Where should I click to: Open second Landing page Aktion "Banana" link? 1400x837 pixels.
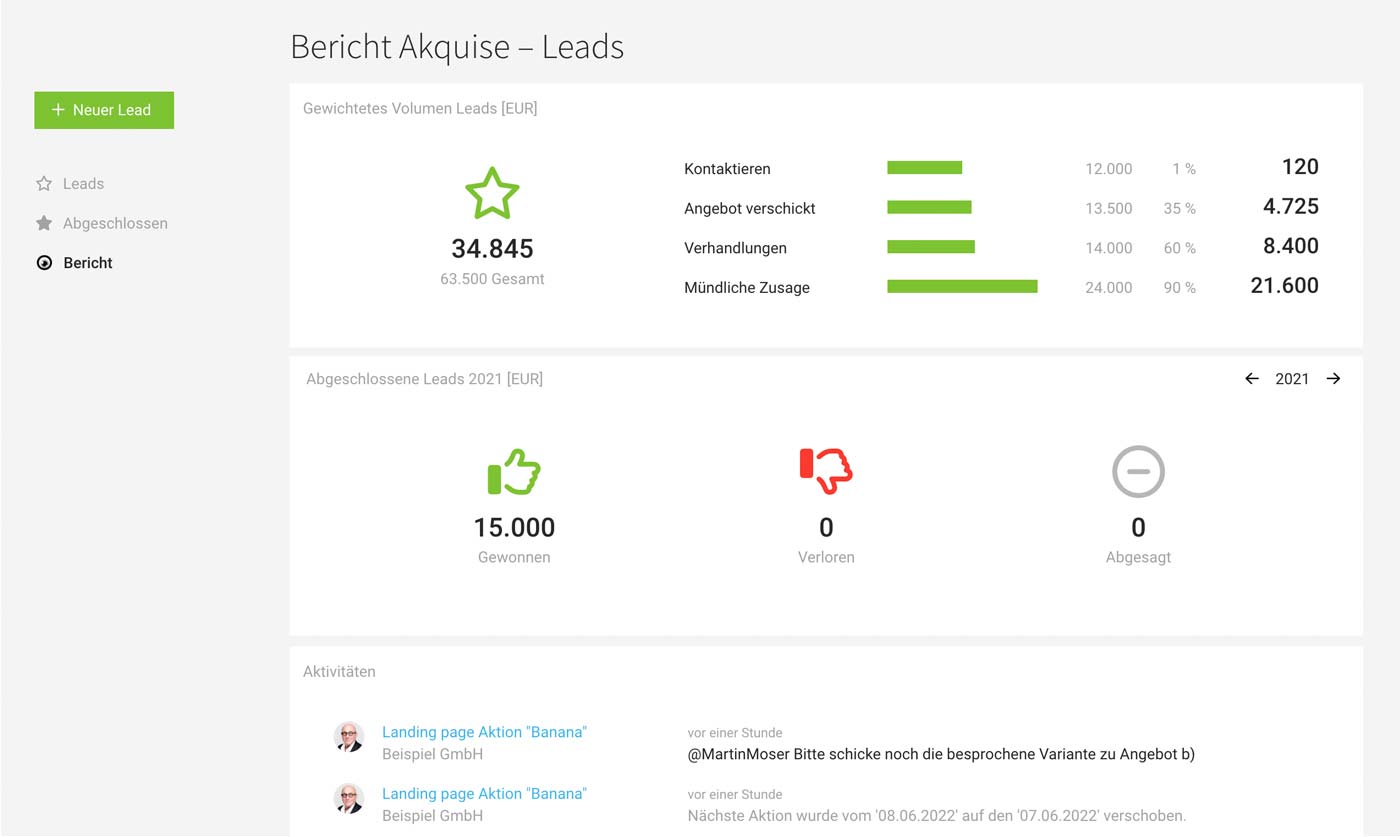[484, 794]
